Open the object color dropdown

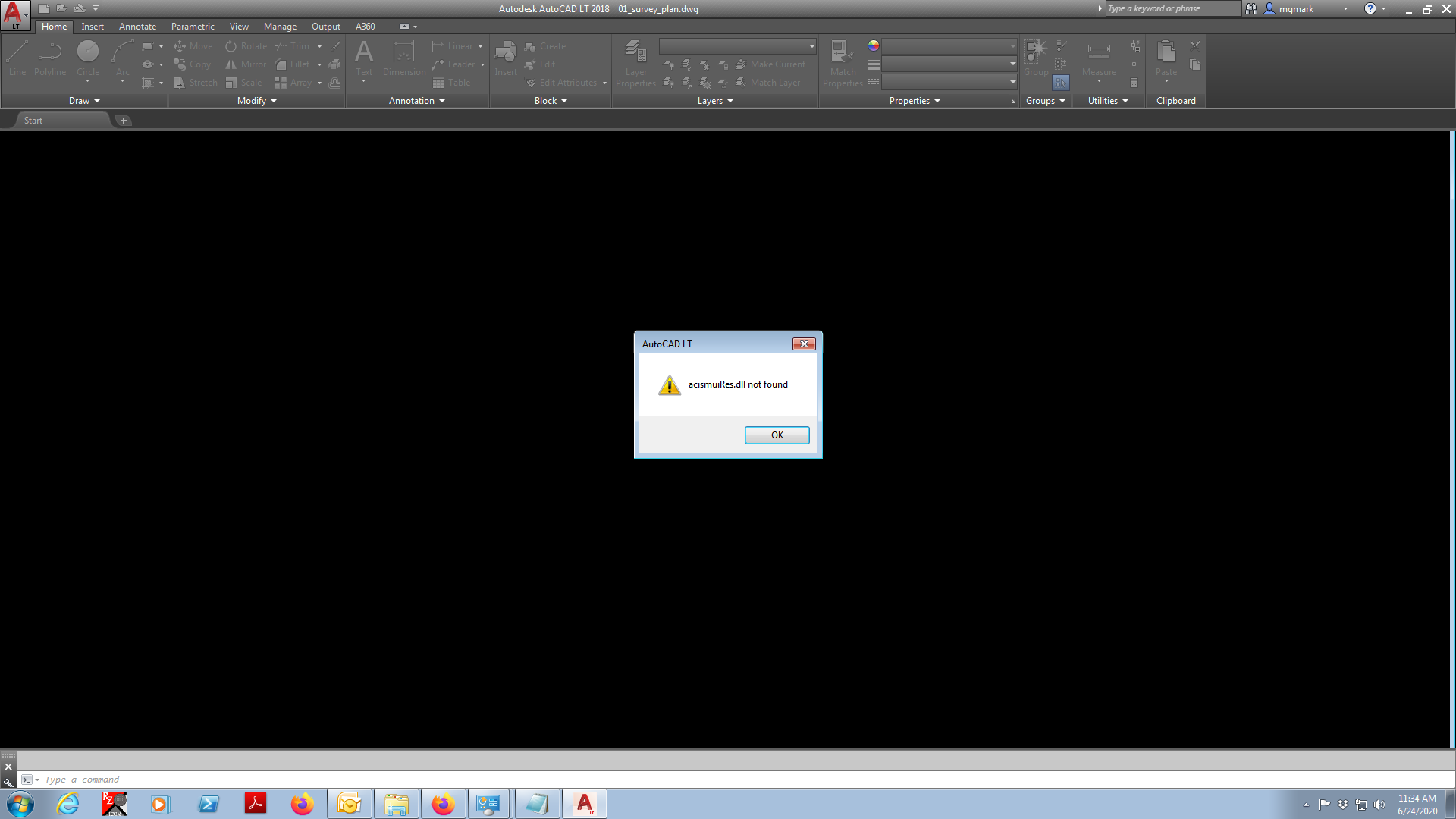click(x=950, y=46)
